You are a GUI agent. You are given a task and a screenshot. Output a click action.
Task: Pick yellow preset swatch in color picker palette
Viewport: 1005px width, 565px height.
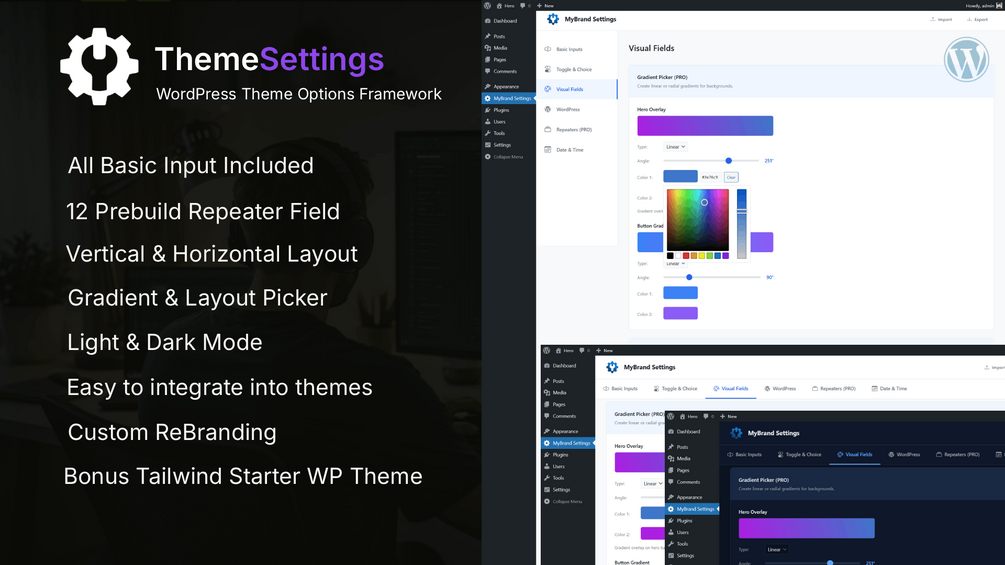tap(702, 256)
